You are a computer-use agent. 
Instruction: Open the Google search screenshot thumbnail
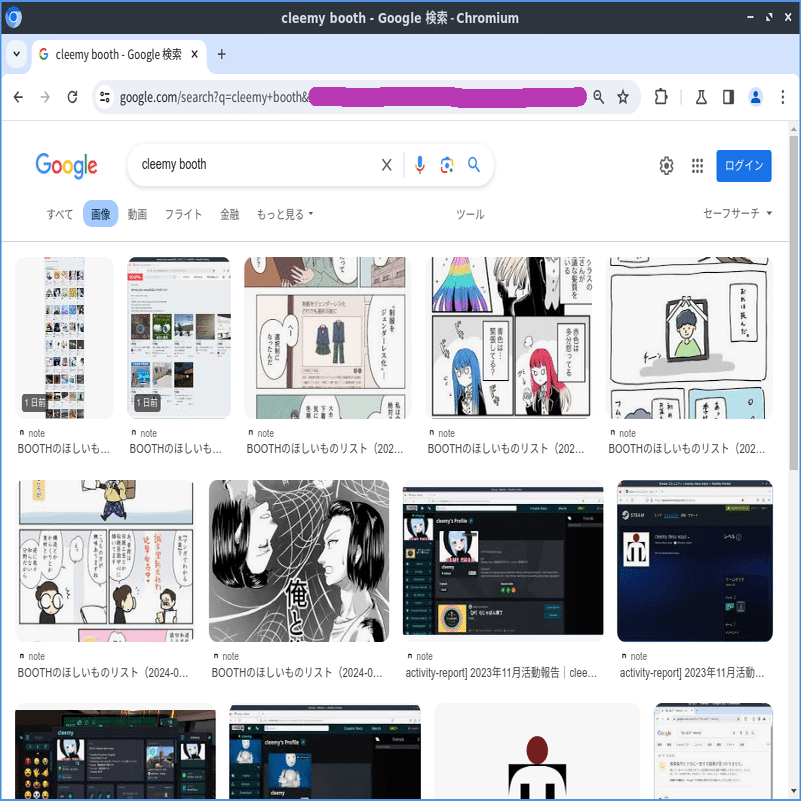pos(713,751)
